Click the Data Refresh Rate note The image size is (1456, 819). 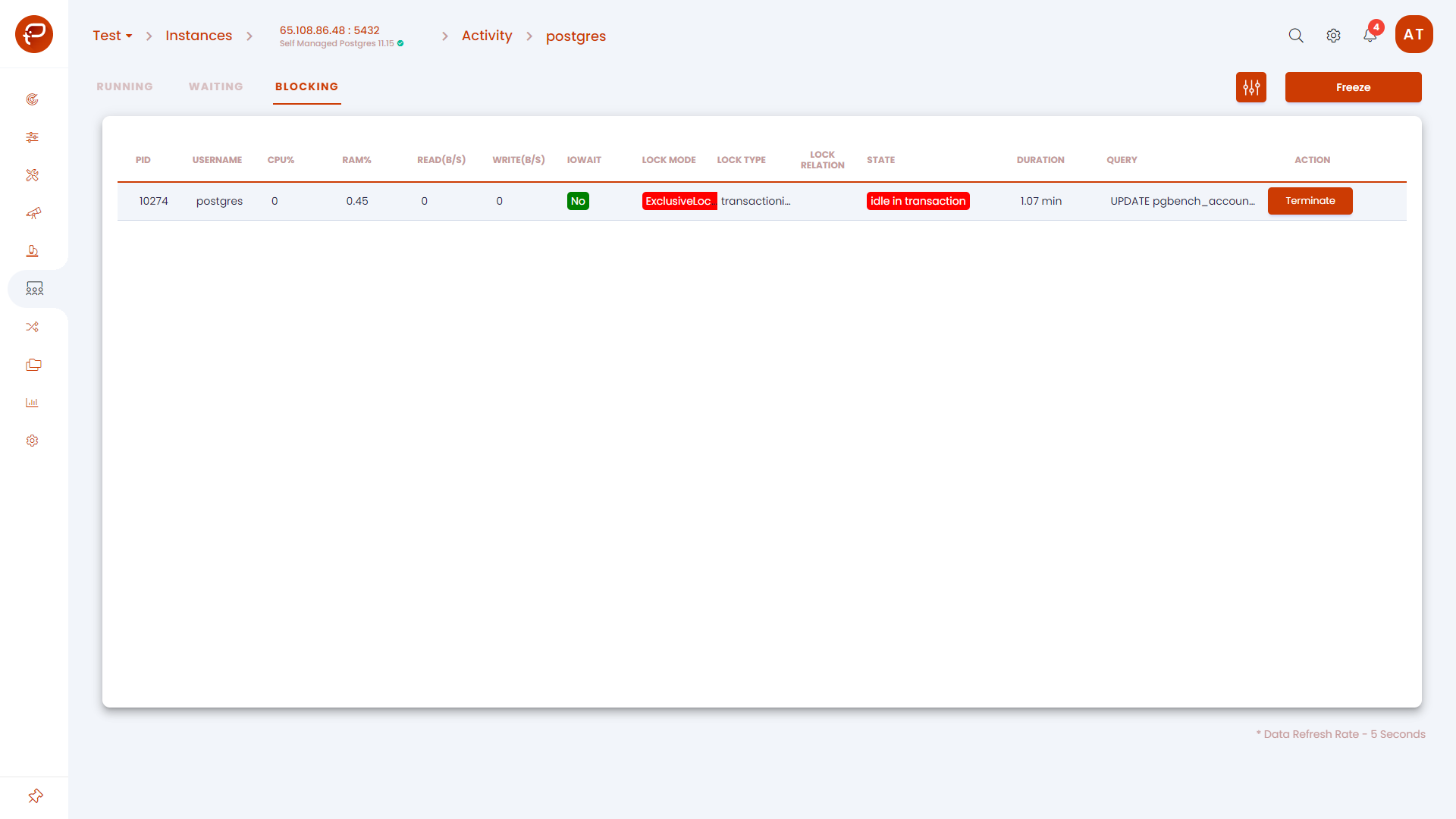[1341, 734]
